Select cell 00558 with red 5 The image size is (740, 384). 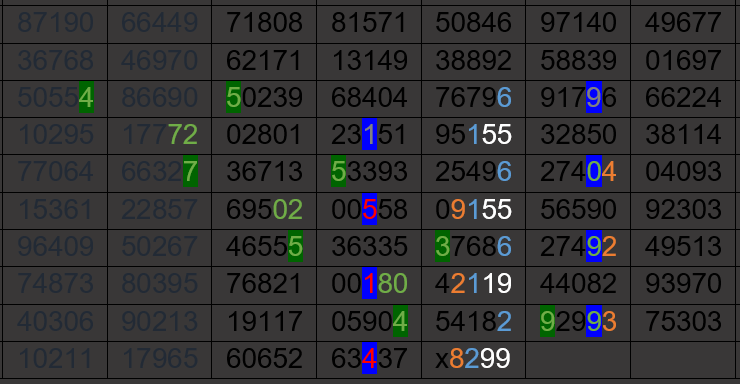(369, 210)
